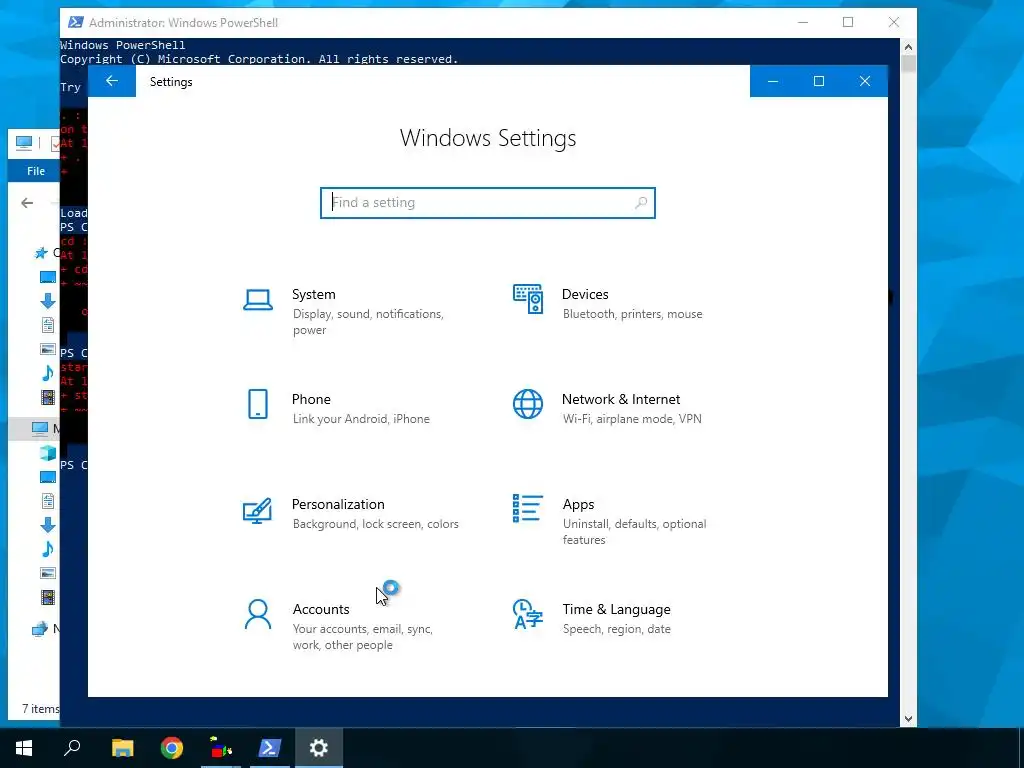Screen dimensions: 1024x768
Task: Select the Desktop icon under This PC
Action: point(48,477)
